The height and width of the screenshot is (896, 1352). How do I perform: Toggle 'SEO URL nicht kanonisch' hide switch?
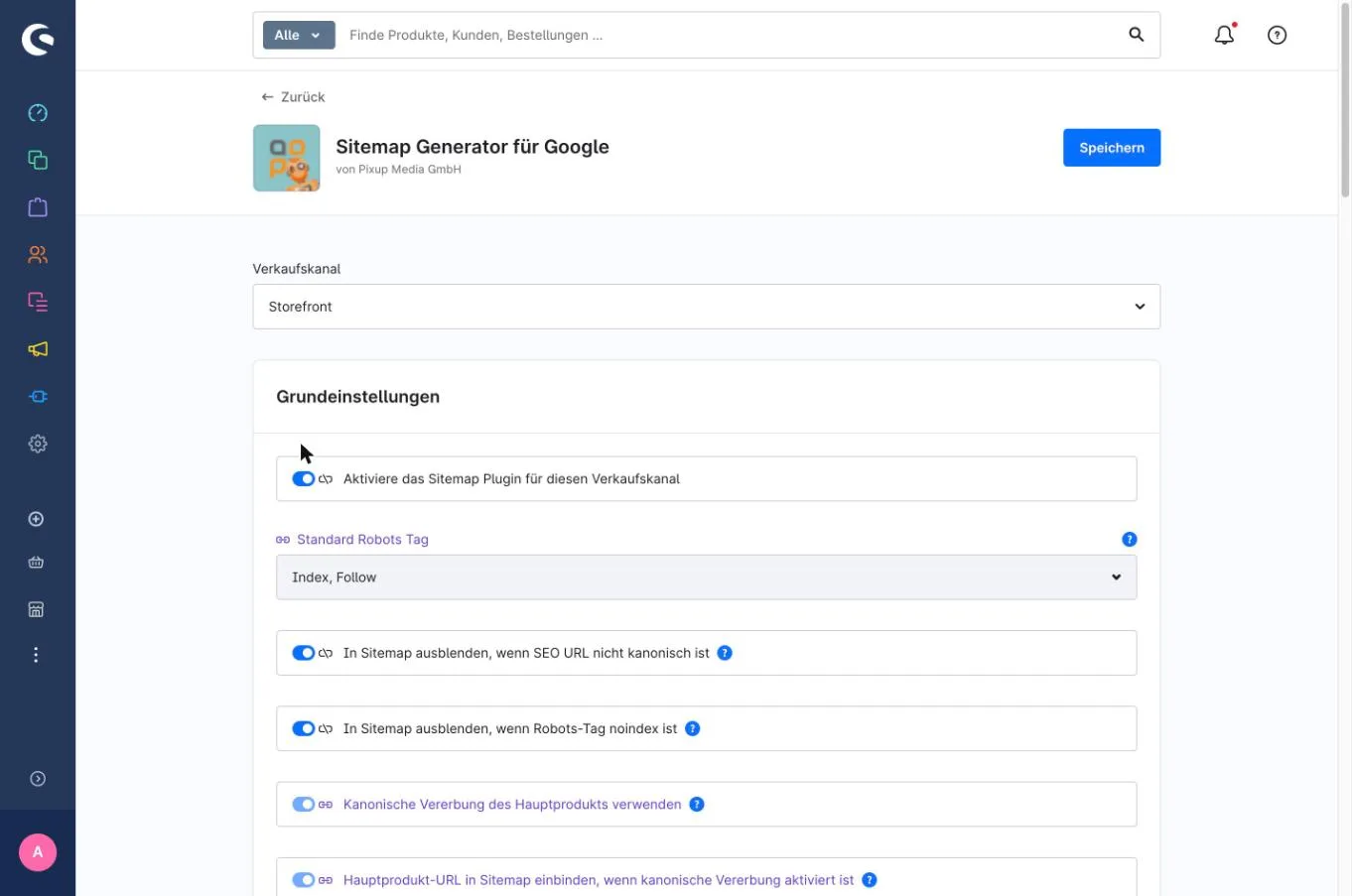[x=303, y=653]
